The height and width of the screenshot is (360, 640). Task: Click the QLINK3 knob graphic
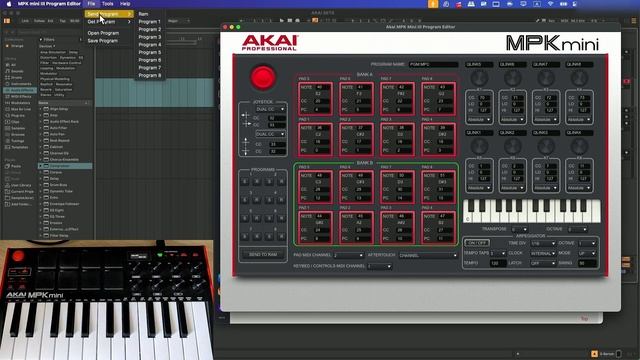(546, 146)
